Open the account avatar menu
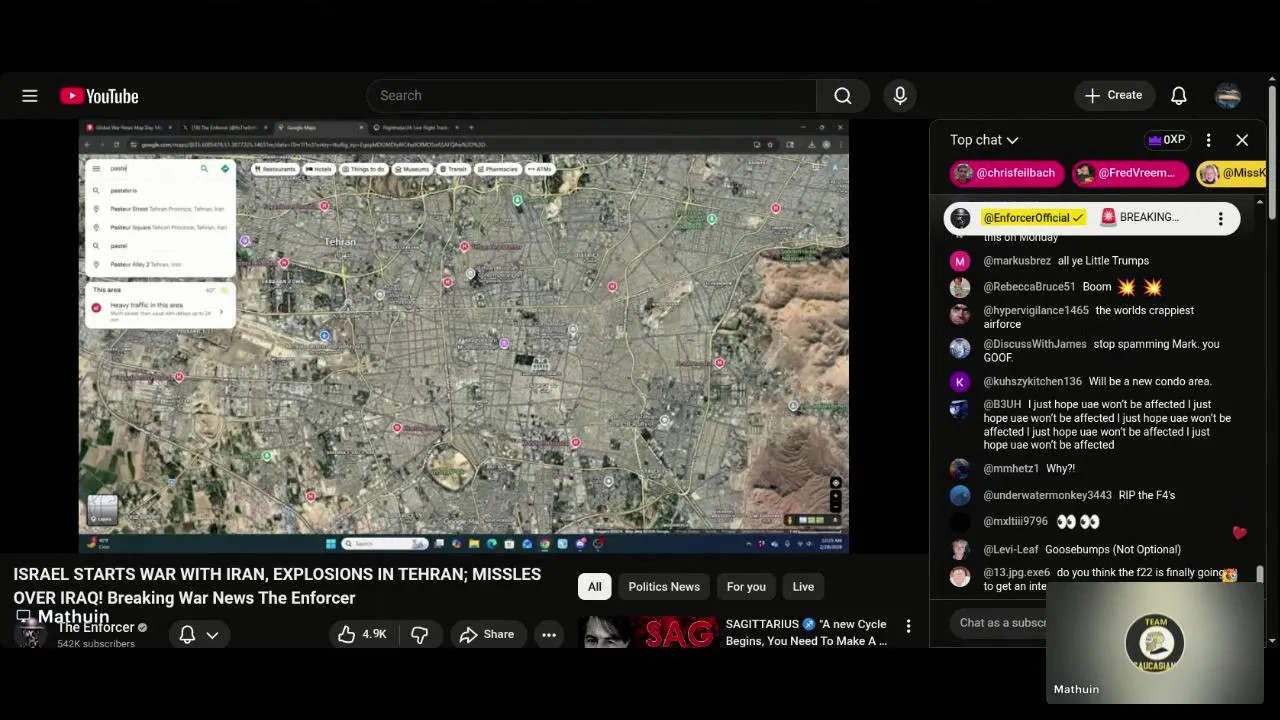The height and width of the screenshot is (720, 1280). click(x=1228, y=95)
